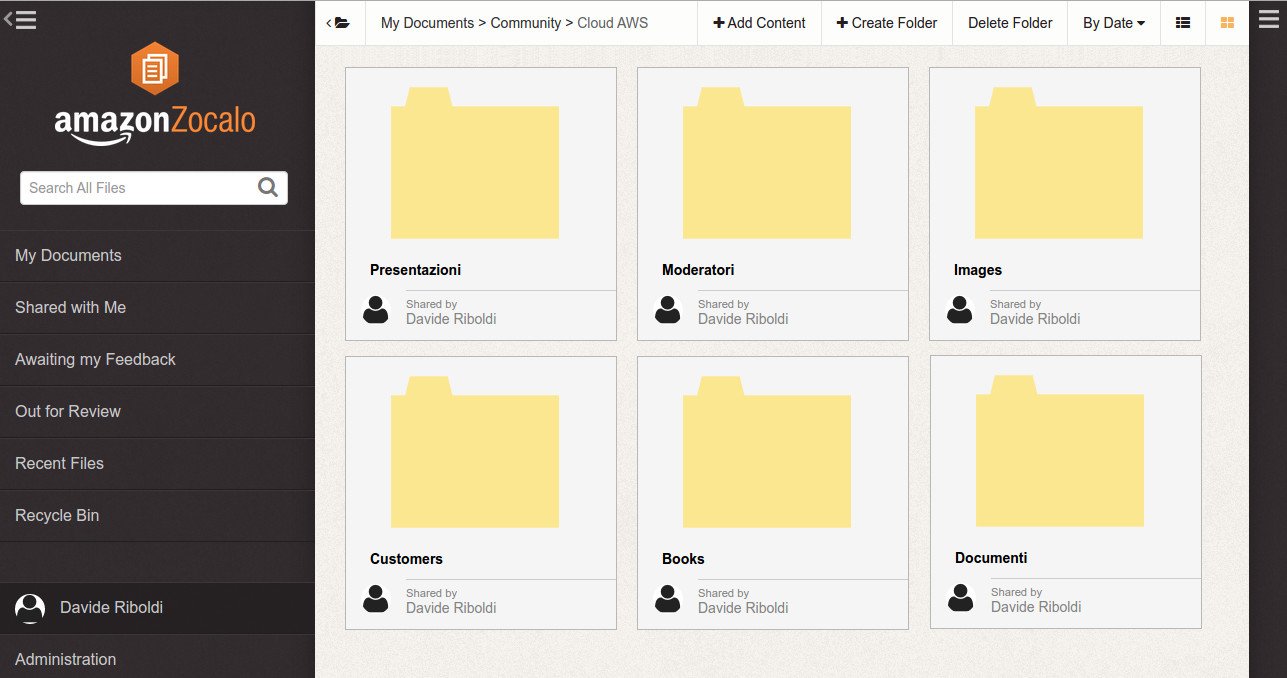Click the user avatar next to Davide Riboldi
The height and width of the screenshot is (678, 1287).
[x=31, y=607]
